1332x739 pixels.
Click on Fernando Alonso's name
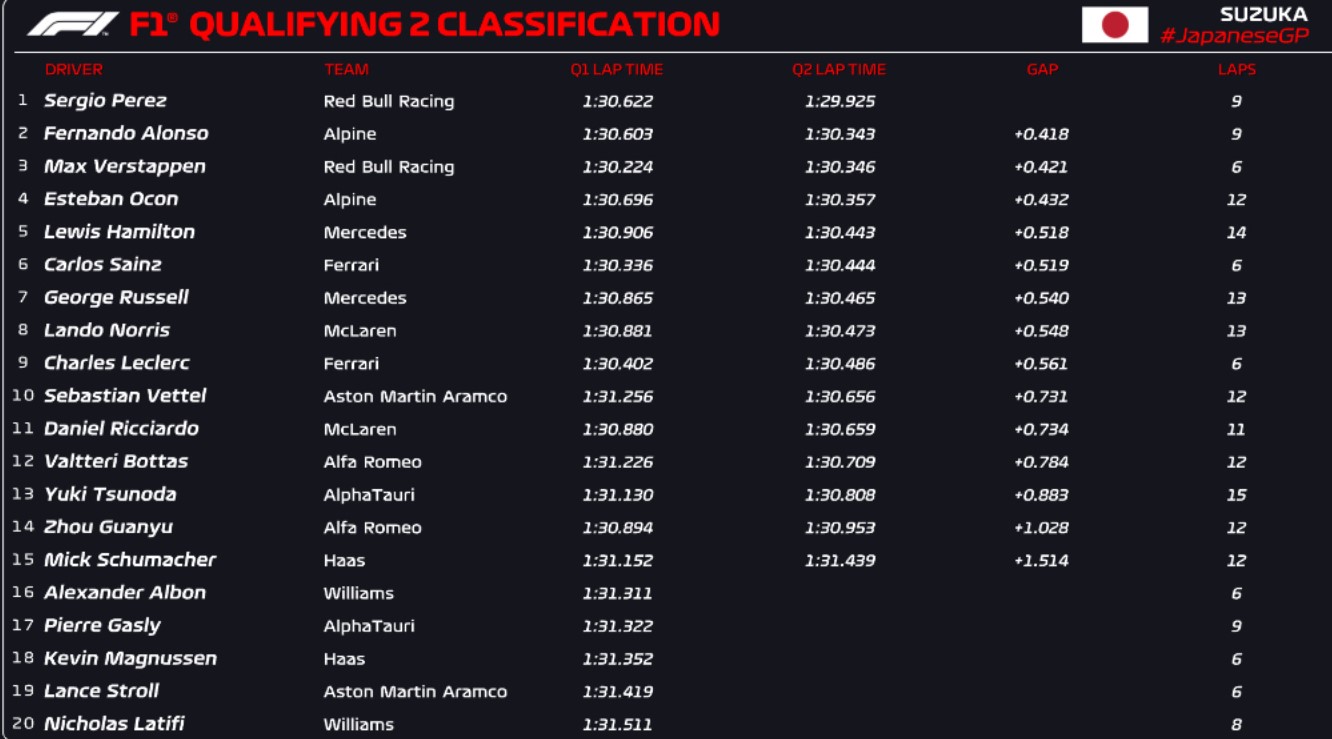click(126, 134)
